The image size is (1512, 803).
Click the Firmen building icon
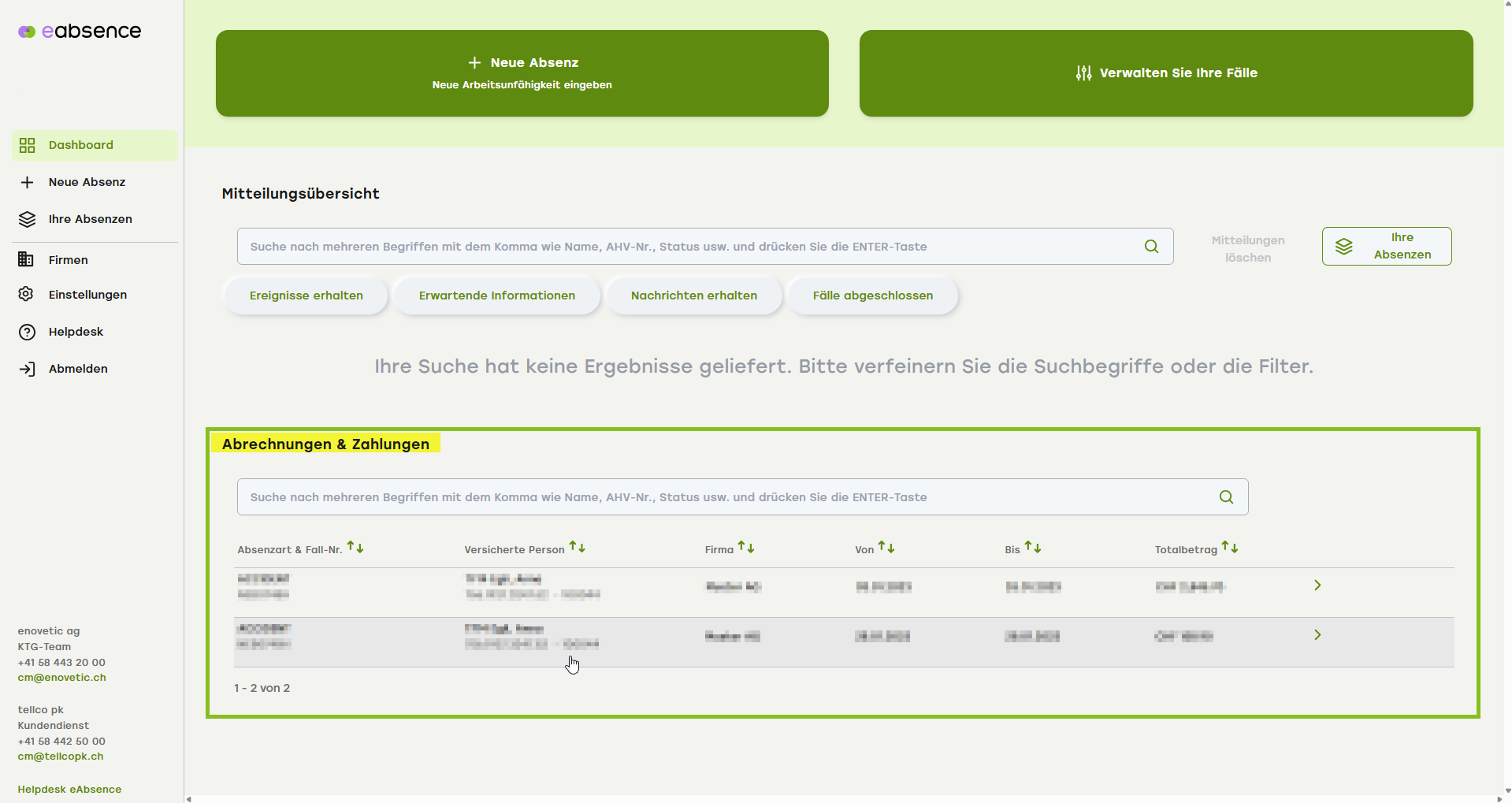pyautogui.click(x=27, y=260)
